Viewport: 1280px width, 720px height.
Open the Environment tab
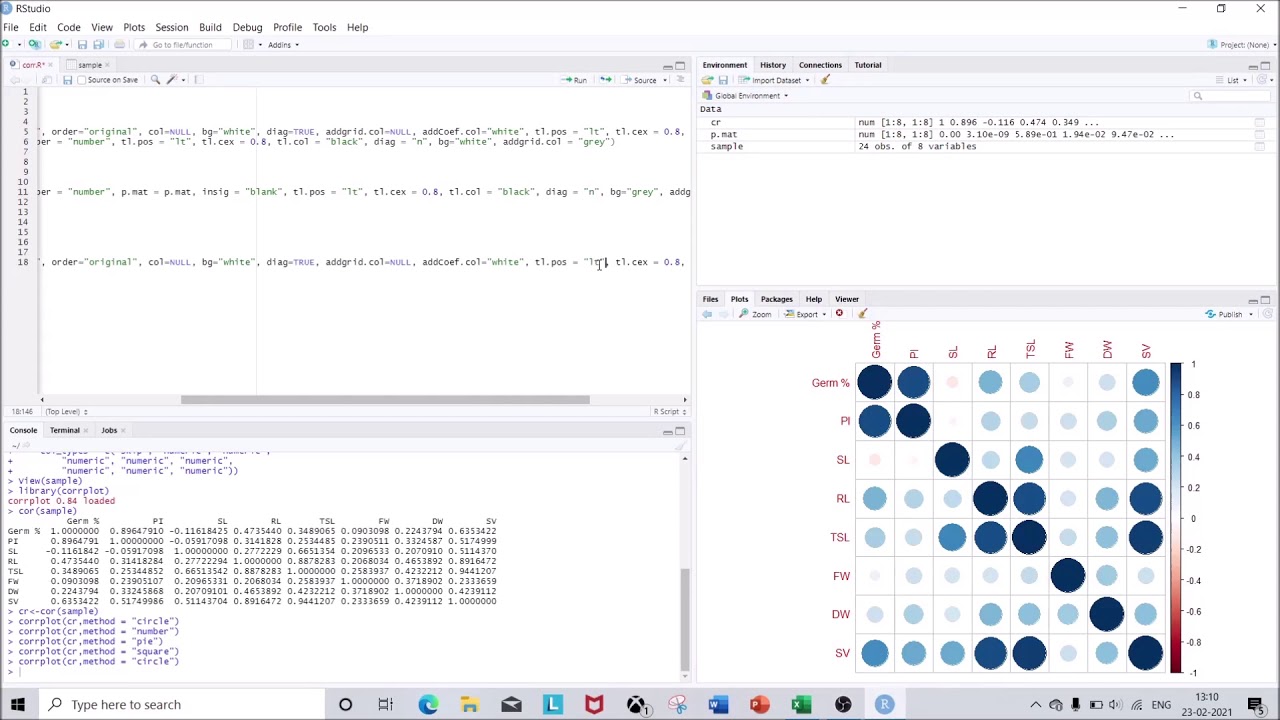tap(724, 65)
